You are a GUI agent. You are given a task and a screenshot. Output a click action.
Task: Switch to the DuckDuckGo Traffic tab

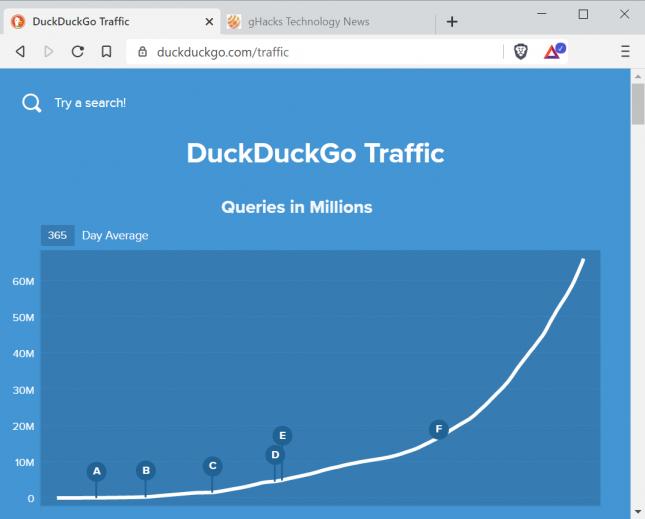point(112,21)
